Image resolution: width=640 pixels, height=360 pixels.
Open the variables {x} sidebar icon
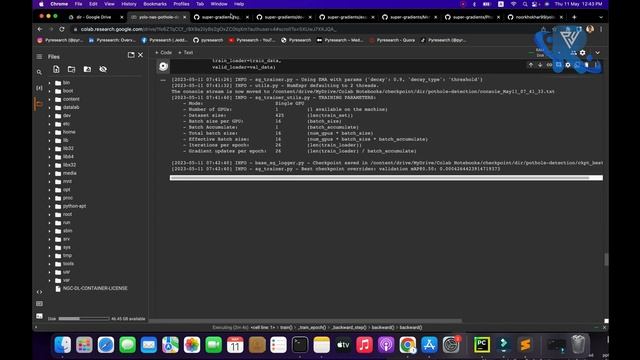coord(39,88)
